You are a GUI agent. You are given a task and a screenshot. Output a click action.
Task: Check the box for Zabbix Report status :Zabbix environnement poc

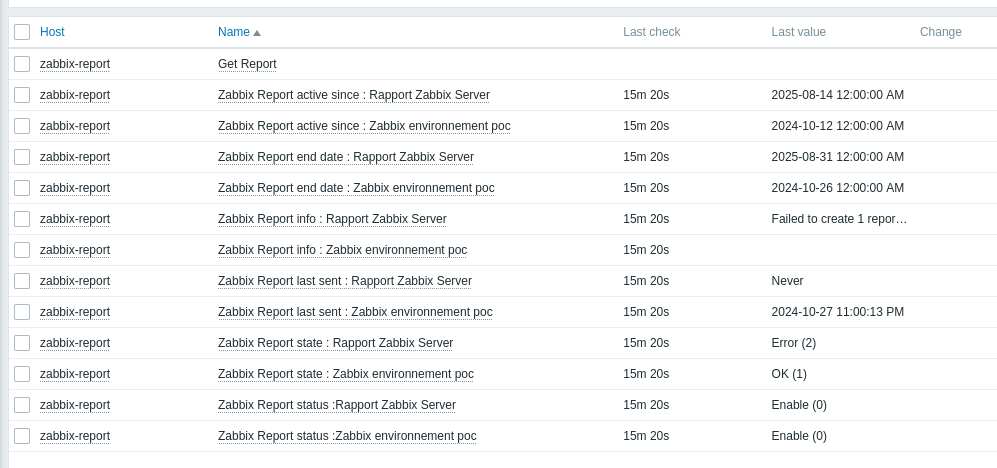click(x=22, y=436)
